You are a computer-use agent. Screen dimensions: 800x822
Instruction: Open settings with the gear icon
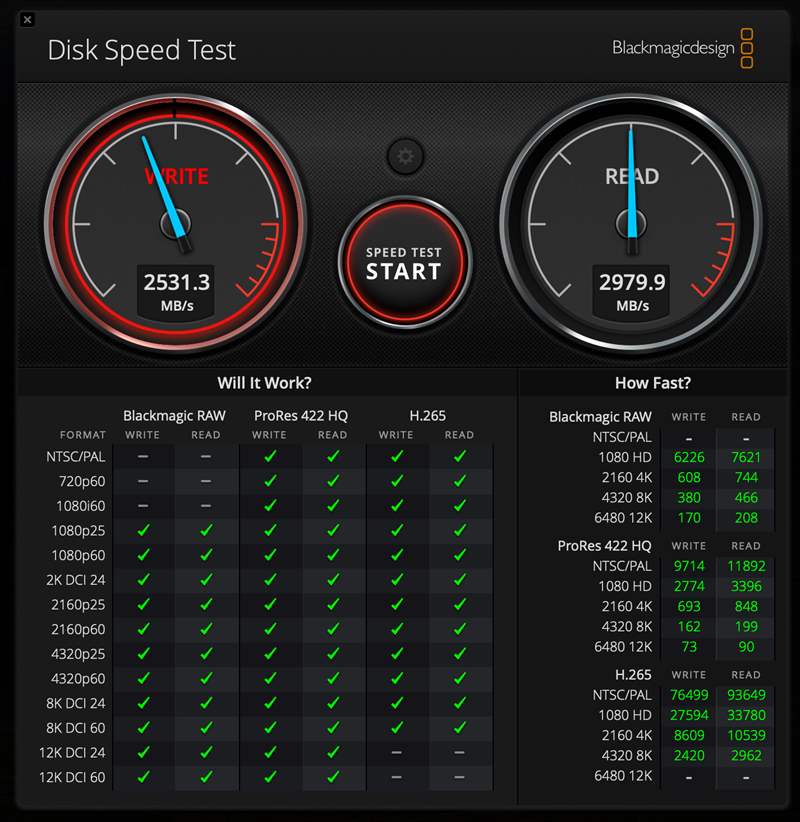point(405,156)
